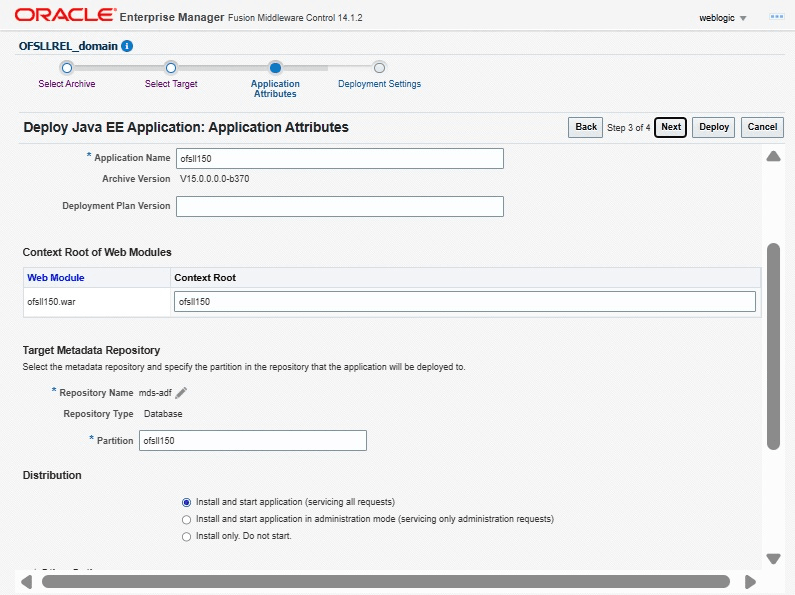The image size is (795, 595).
Task: Click the horizontal scrollbar thumb
Action: click(x=385, y=582)
